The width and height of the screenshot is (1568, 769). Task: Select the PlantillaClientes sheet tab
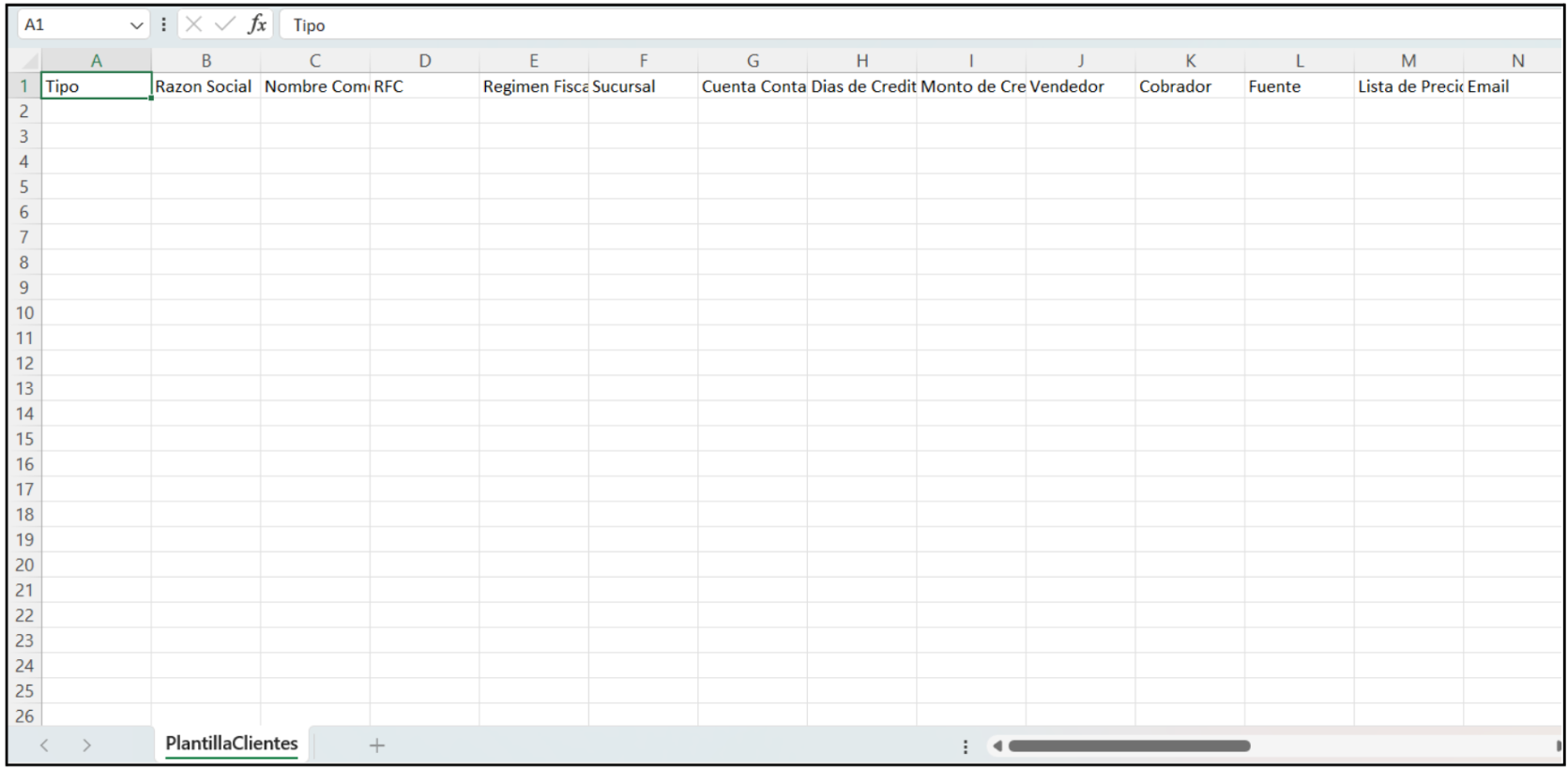click(232, 744)
